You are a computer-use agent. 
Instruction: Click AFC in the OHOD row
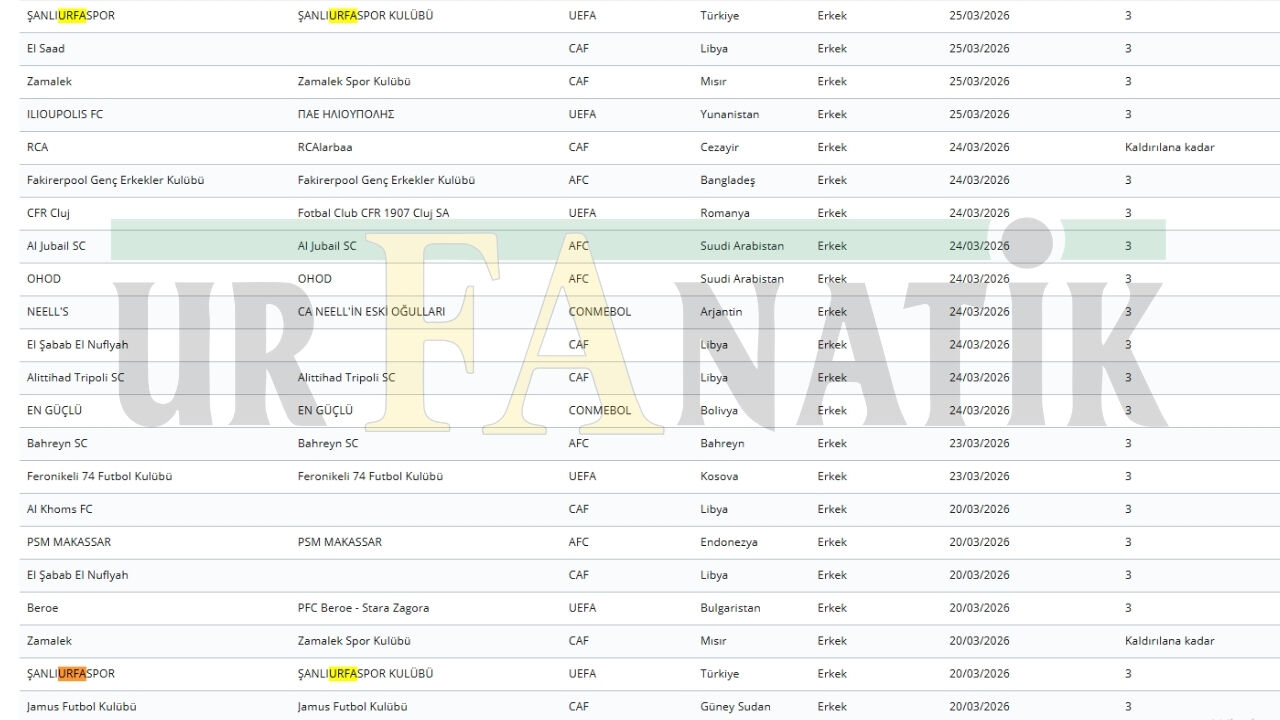[579, 279]
